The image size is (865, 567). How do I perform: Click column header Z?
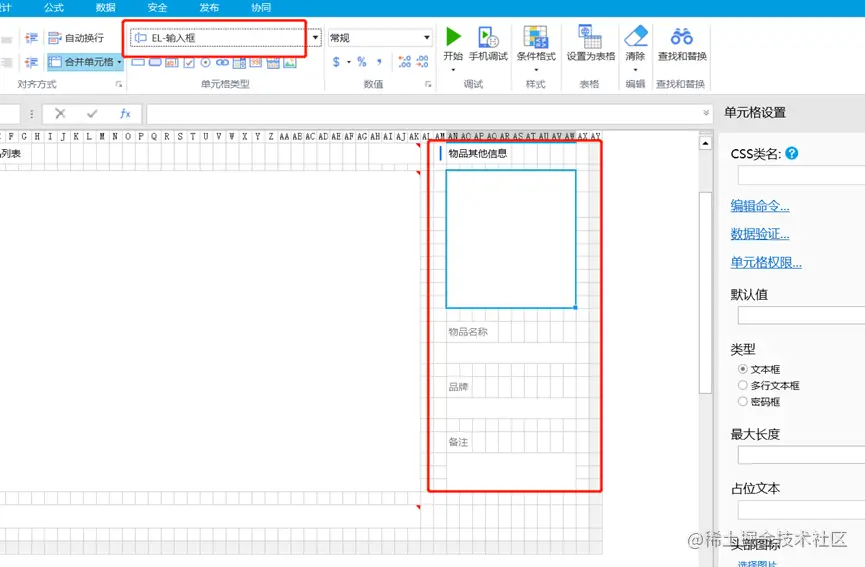[x=271, y=136]
